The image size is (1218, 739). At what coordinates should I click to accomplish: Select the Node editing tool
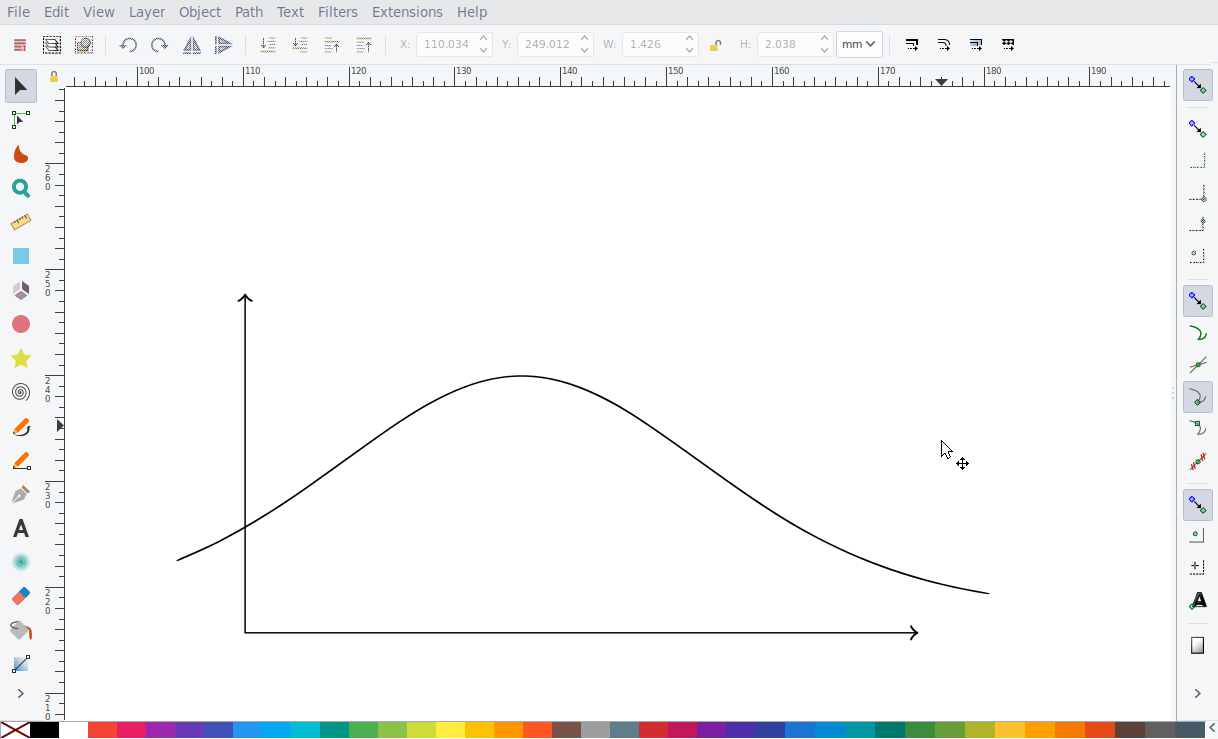click(x=20, y=119)
